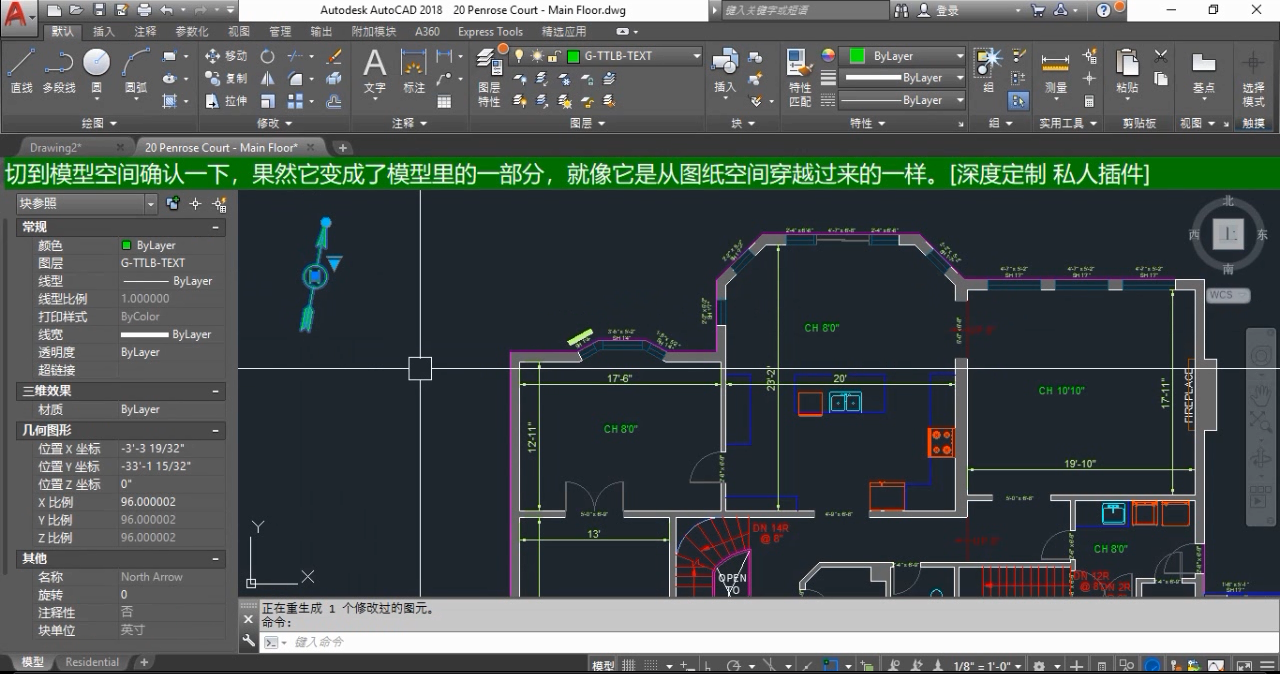This screenshot has height=674, width=1280.
Task: Expand the Annotation (注释) panel
Action: 409,123
